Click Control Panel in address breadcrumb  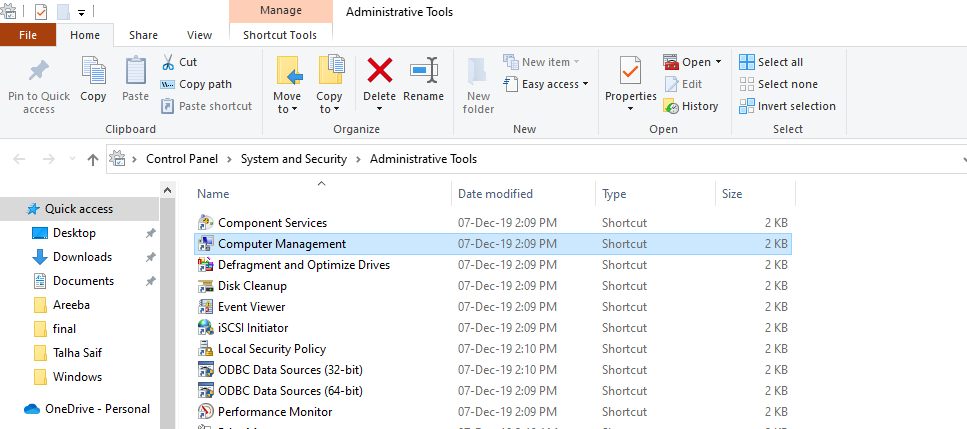182,159
